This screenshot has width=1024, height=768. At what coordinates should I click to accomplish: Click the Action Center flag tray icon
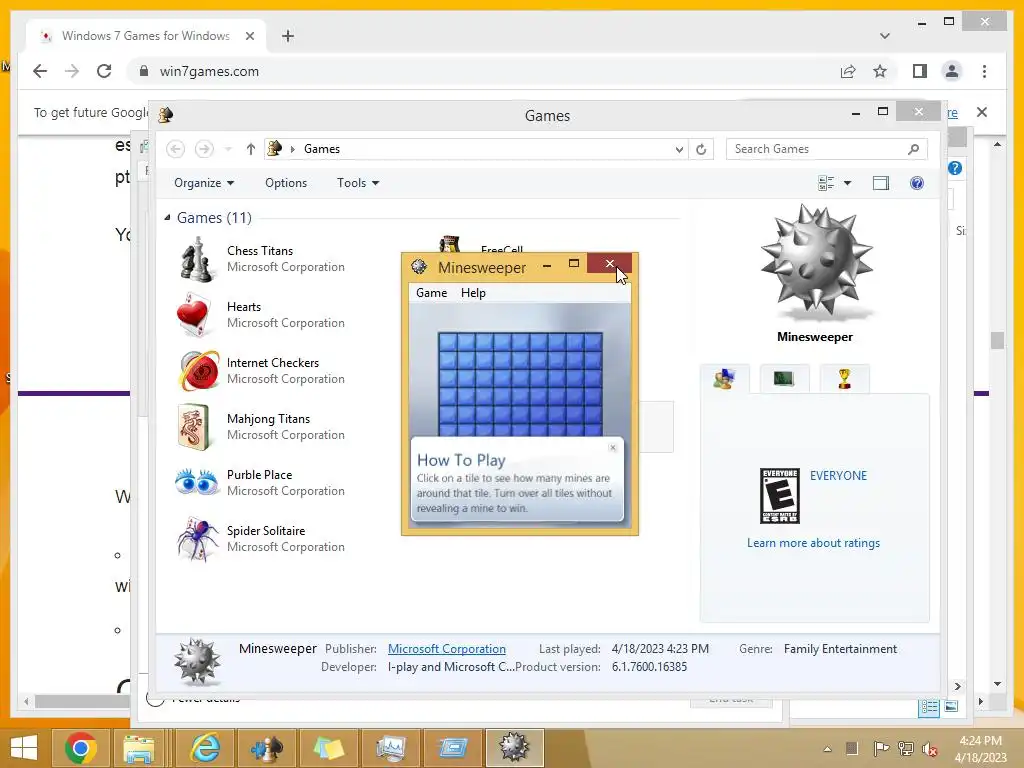click(881, 749)
